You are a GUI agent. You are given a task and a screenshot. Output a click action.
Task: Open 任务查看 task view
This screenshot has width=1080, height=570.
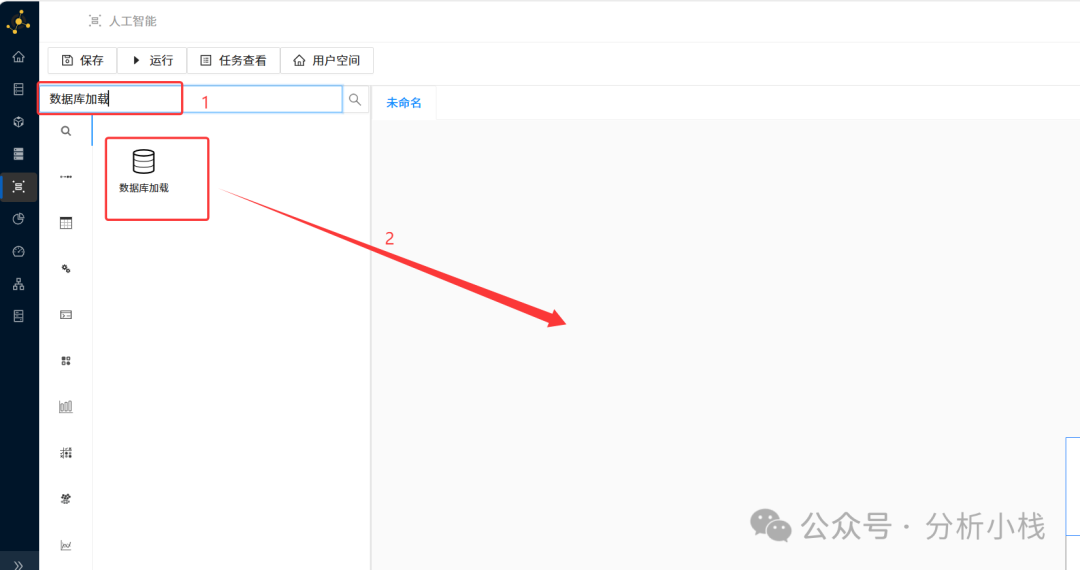(233, 61)
